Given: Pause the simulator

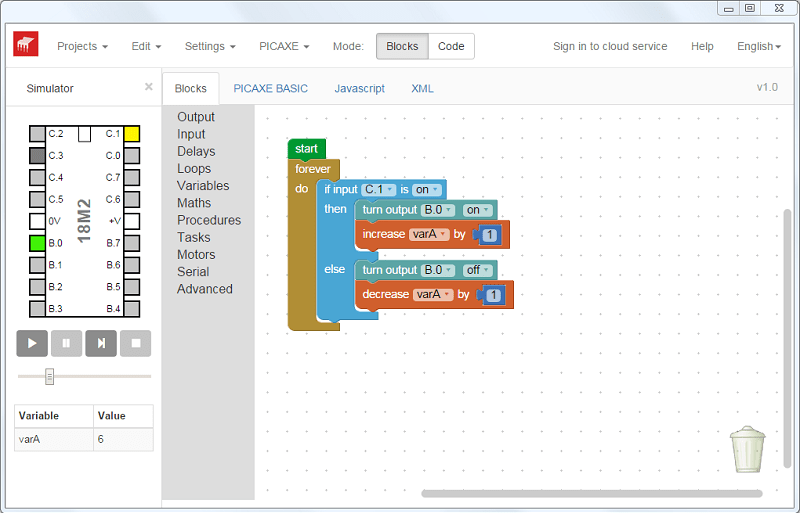Looking at the screenshot, I should coord(66,343).
